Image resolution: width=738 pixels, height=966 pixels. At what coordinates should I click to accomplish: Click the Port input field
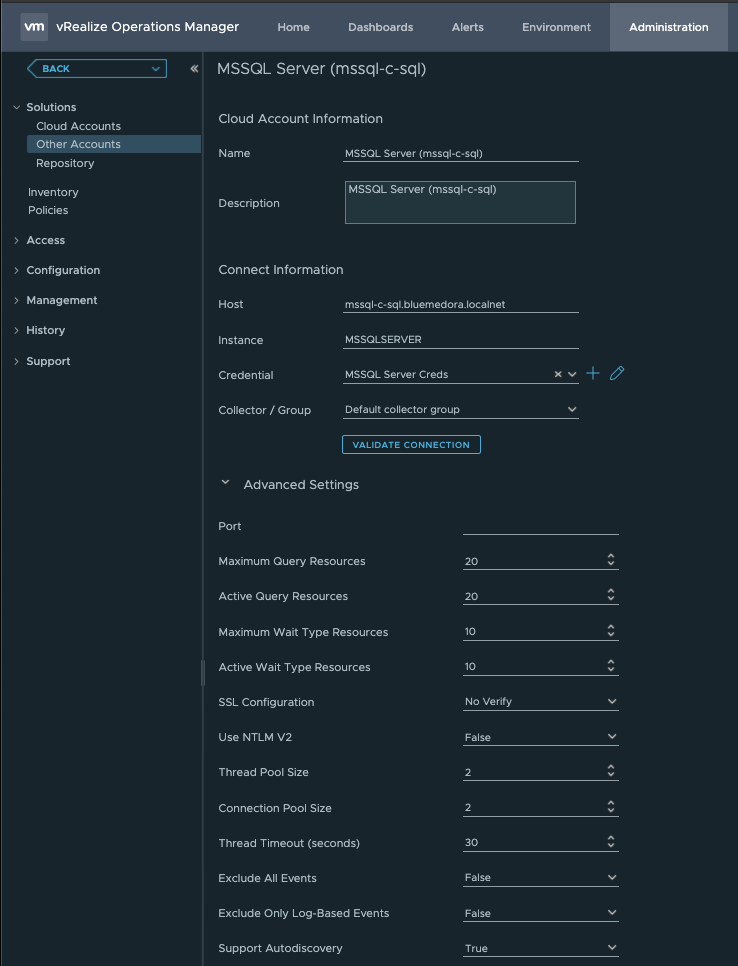tap(540, 524)
